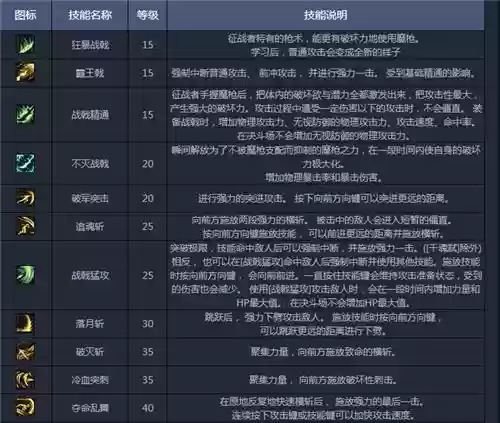Click the skill name 追魂斩
Viewport: 500px width, 423px height.
(90, 226)
